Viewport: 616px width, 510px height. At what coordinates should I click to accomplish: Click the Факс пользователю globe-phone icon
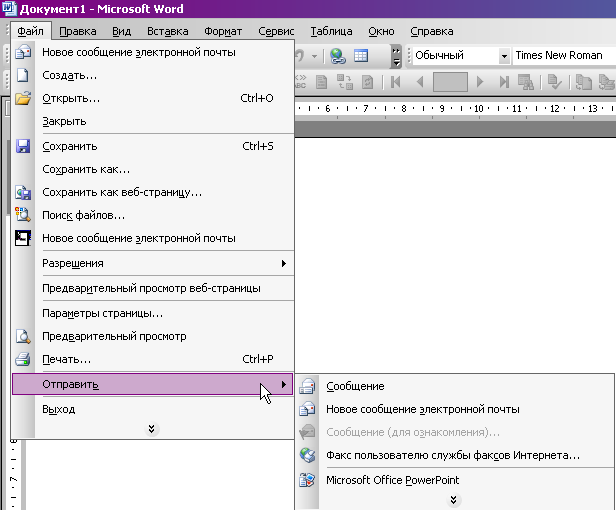307,455
